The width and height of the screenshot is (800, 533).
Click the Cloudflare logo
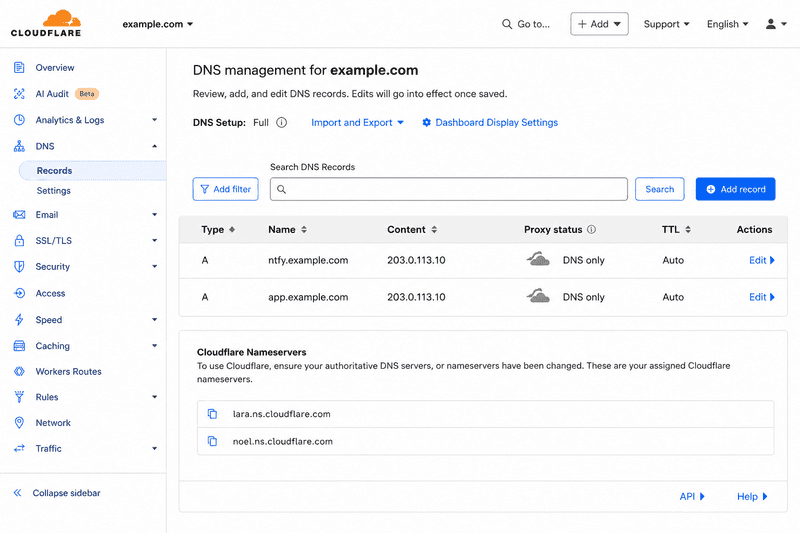point(46,23)
